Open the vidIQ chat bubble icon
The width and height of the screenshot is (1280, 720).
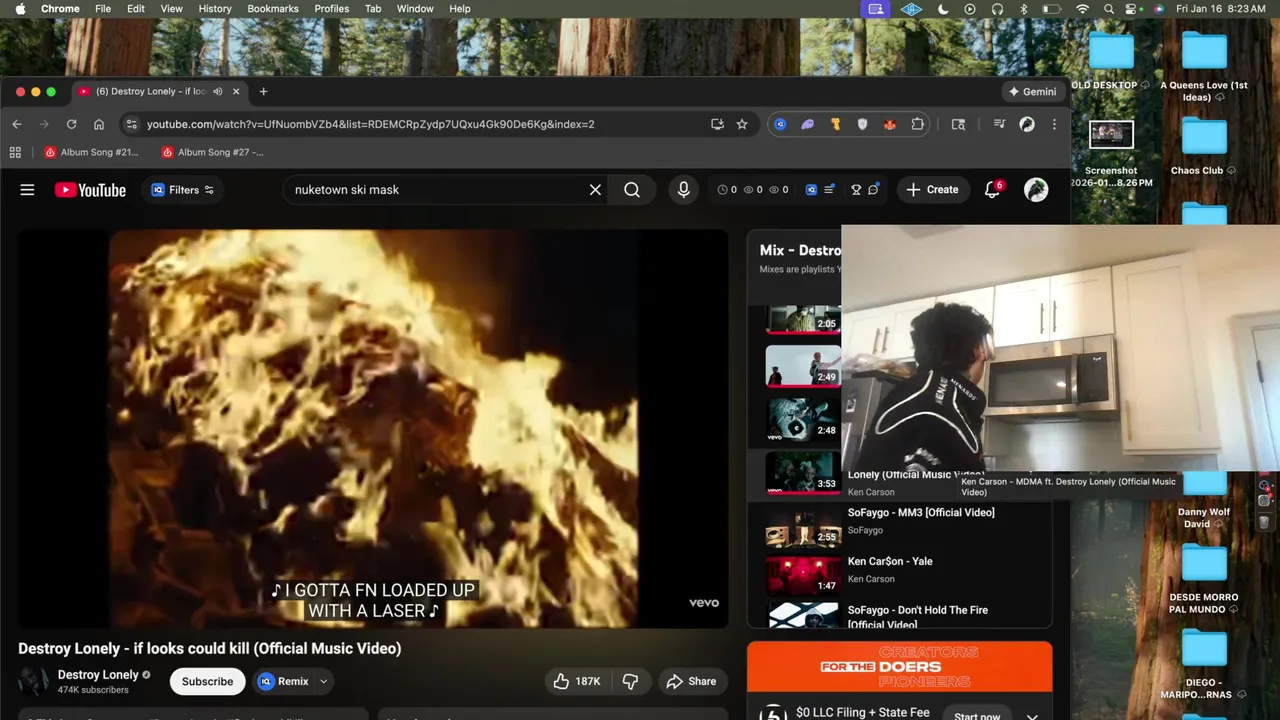[x=874, y=189]
